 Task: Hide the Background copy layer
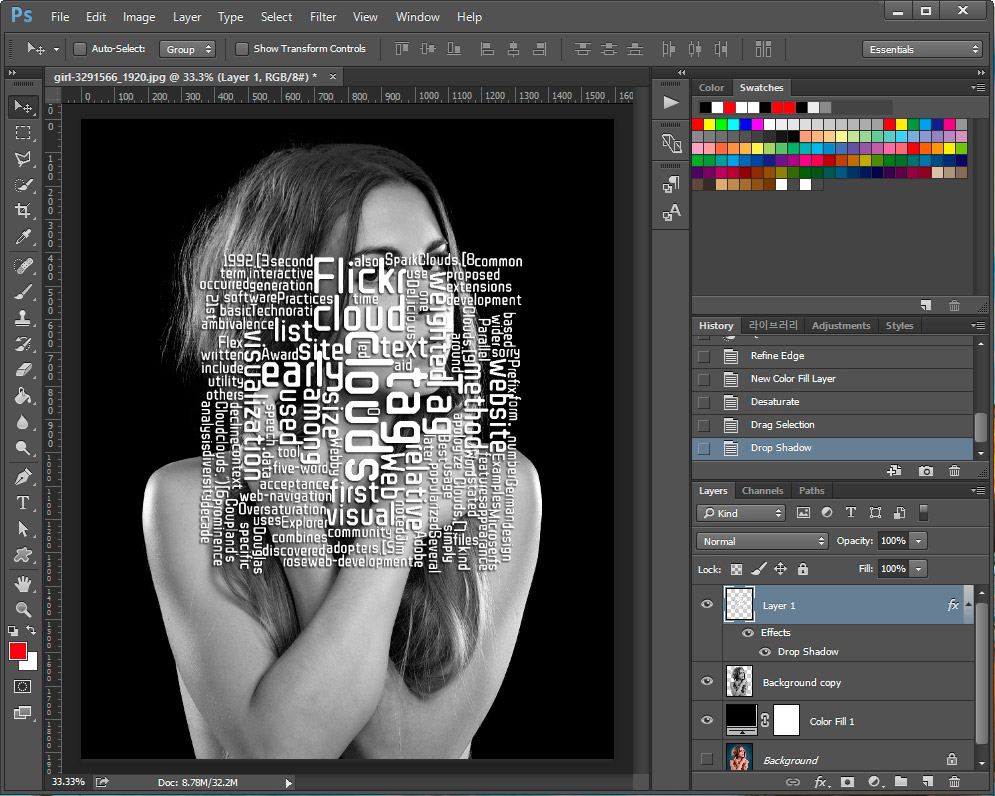706,681
